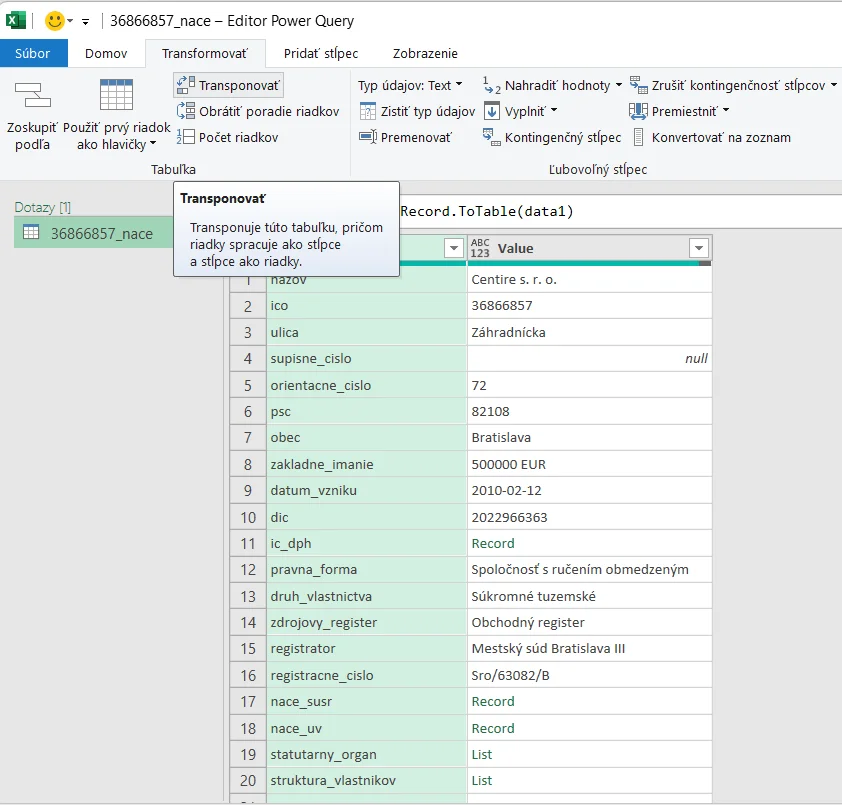Click the Zistiť typ údajov label
The height and width of the screenshot is (805, 842).
428,111
